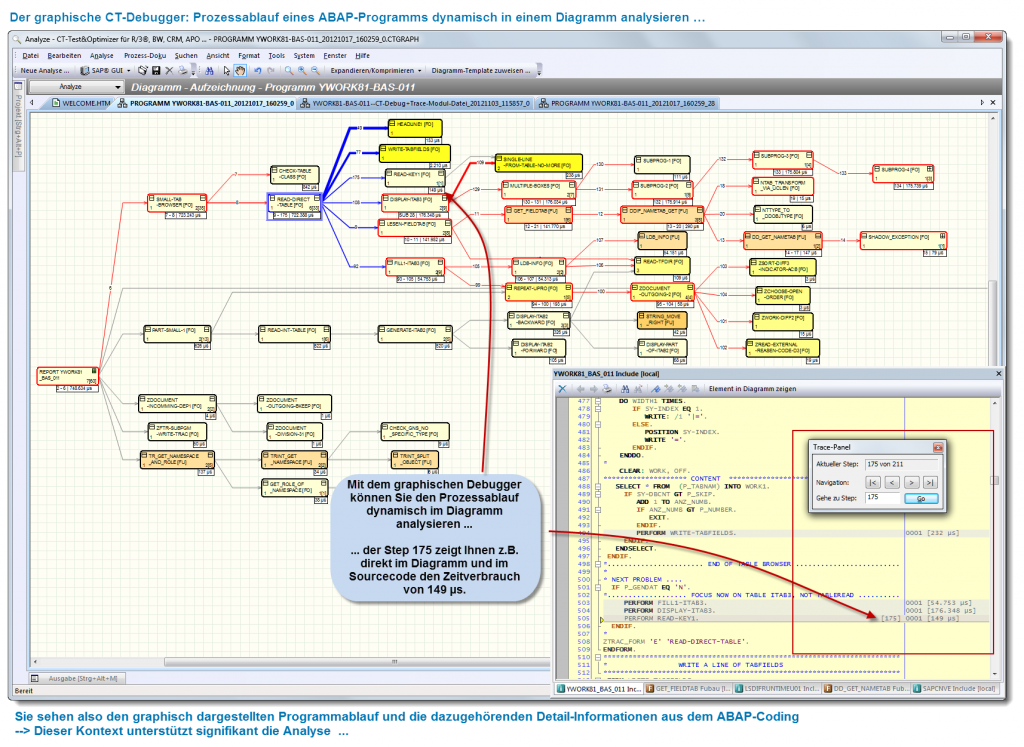Select the hand pan tool
The image size is (1024, 747).
pyautogui.click(x=240, y=71)
